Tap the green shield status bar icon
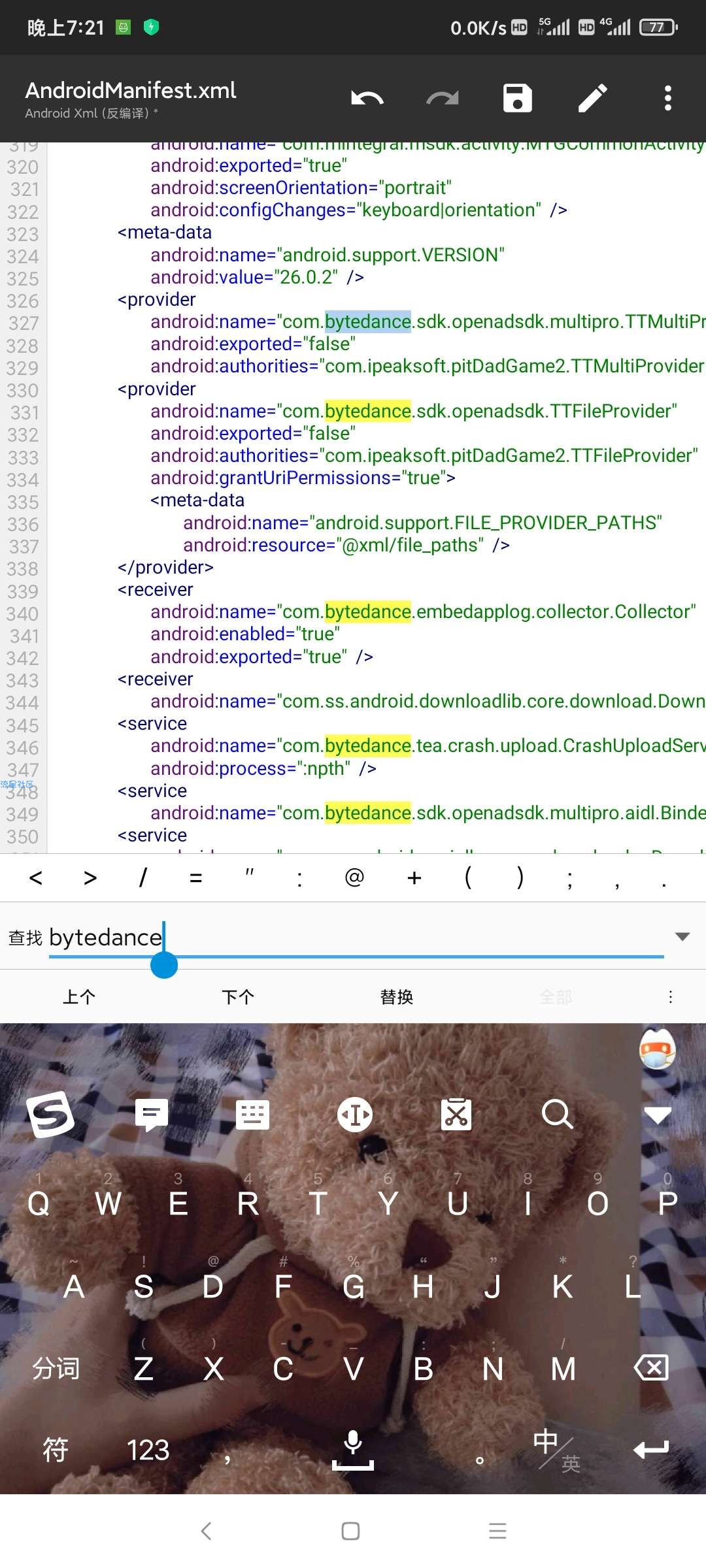 [x=151, y=27]
